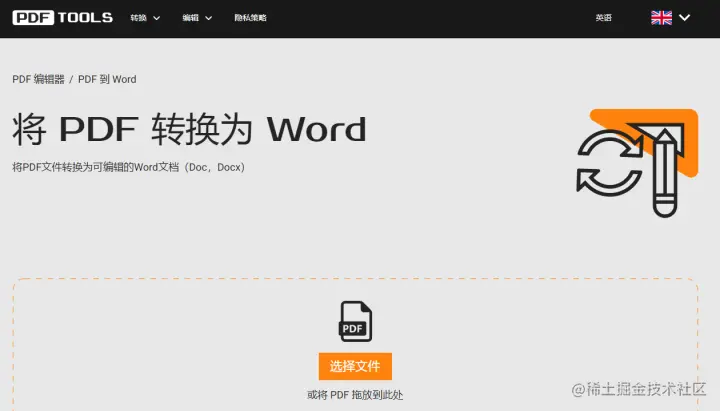Click the PDF 到 Word breadcrumb
The width and height of the screenshot is (720, 411).
[107, 79]
